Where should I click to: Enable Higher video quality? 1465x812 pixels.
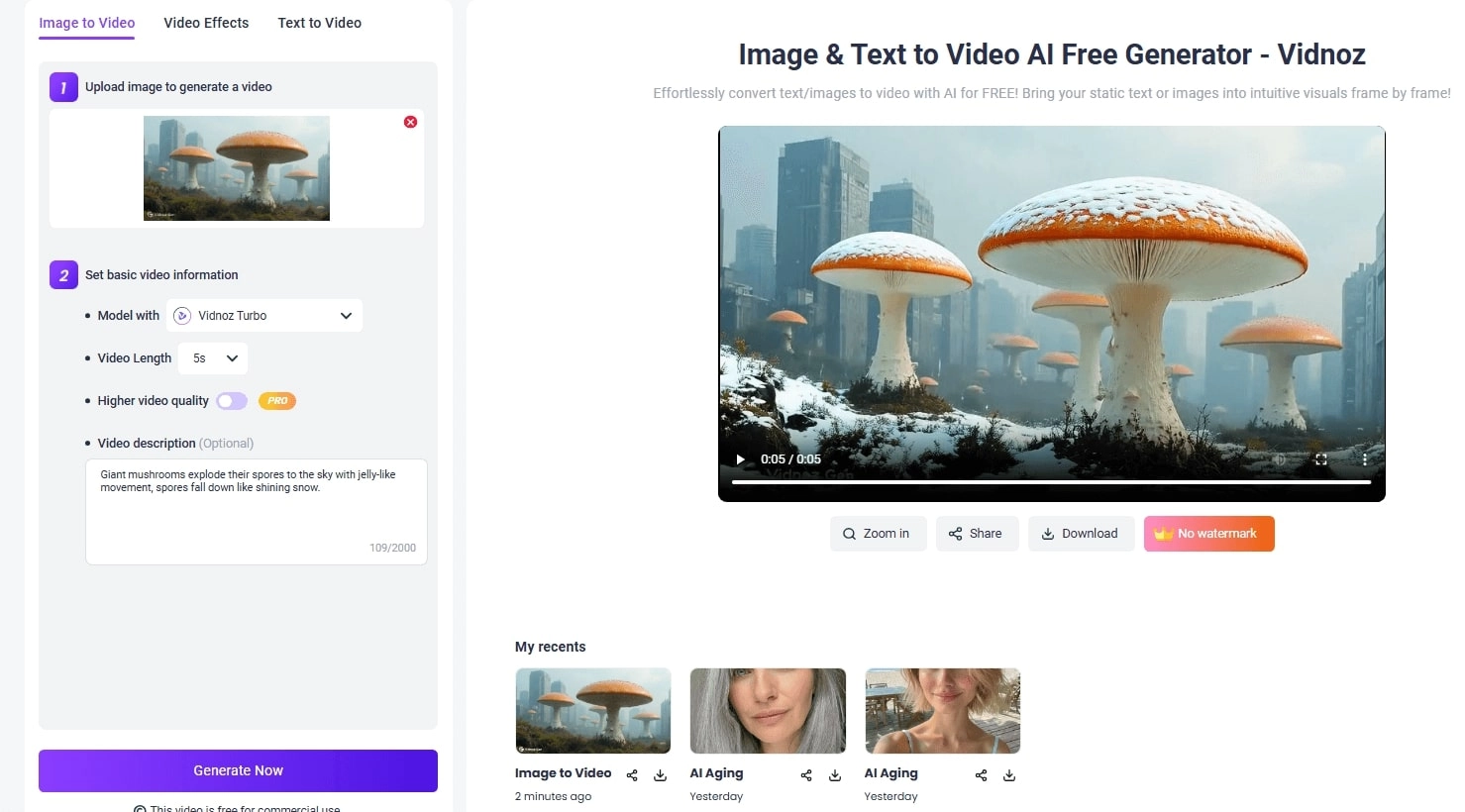[x=232, y=400]
